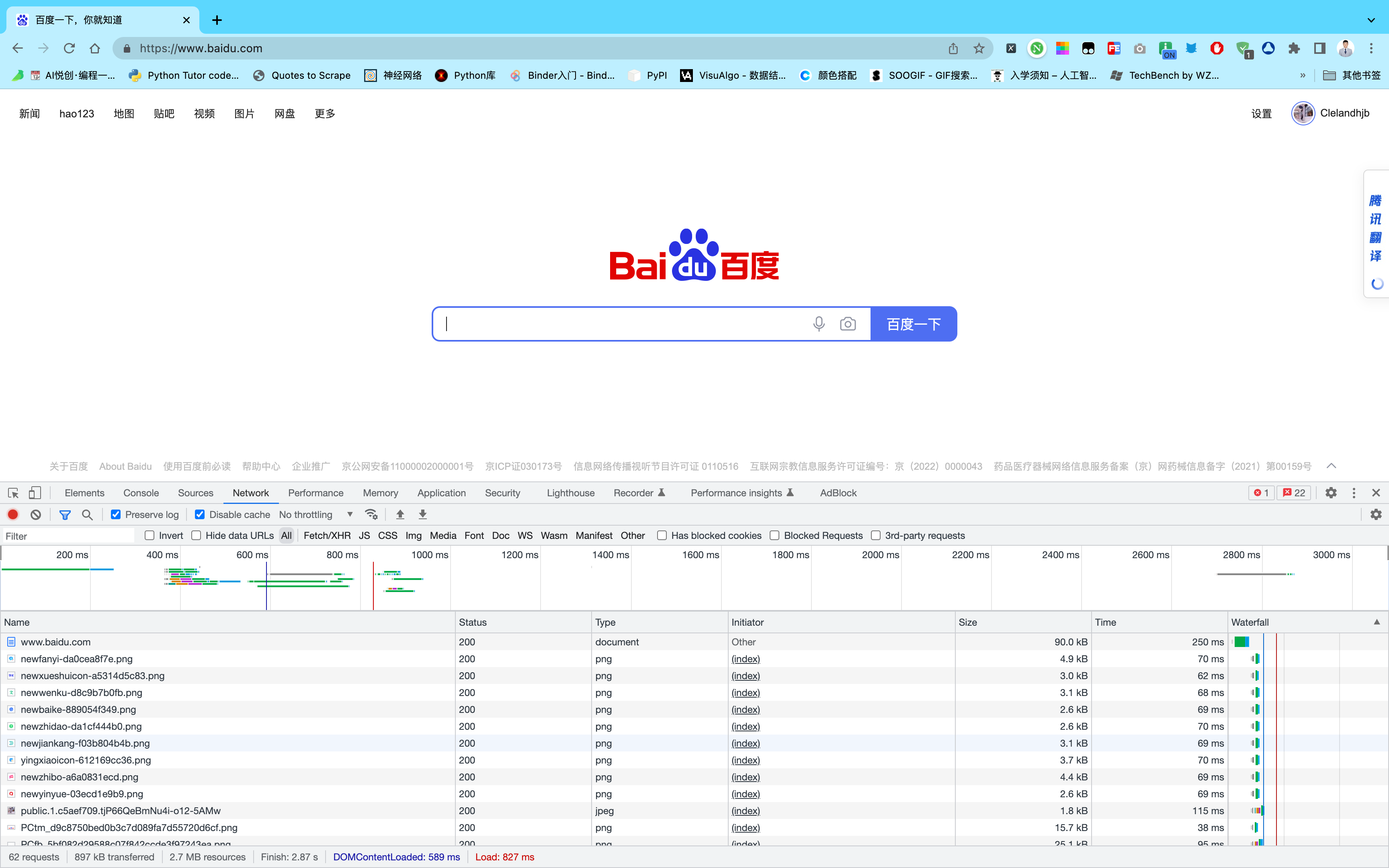
Task: Switch to the Console tab
Action: click(x=141, y=493)
